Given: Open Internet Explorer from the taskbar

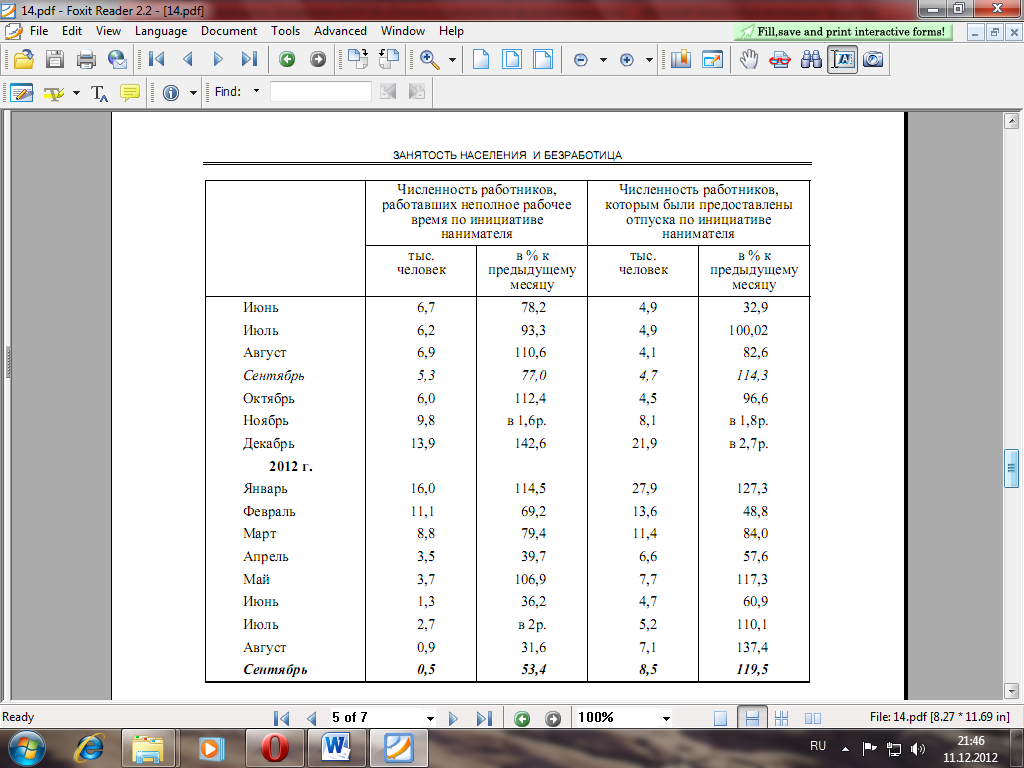Looking at the screenshot, I should [x=89, y=748].
